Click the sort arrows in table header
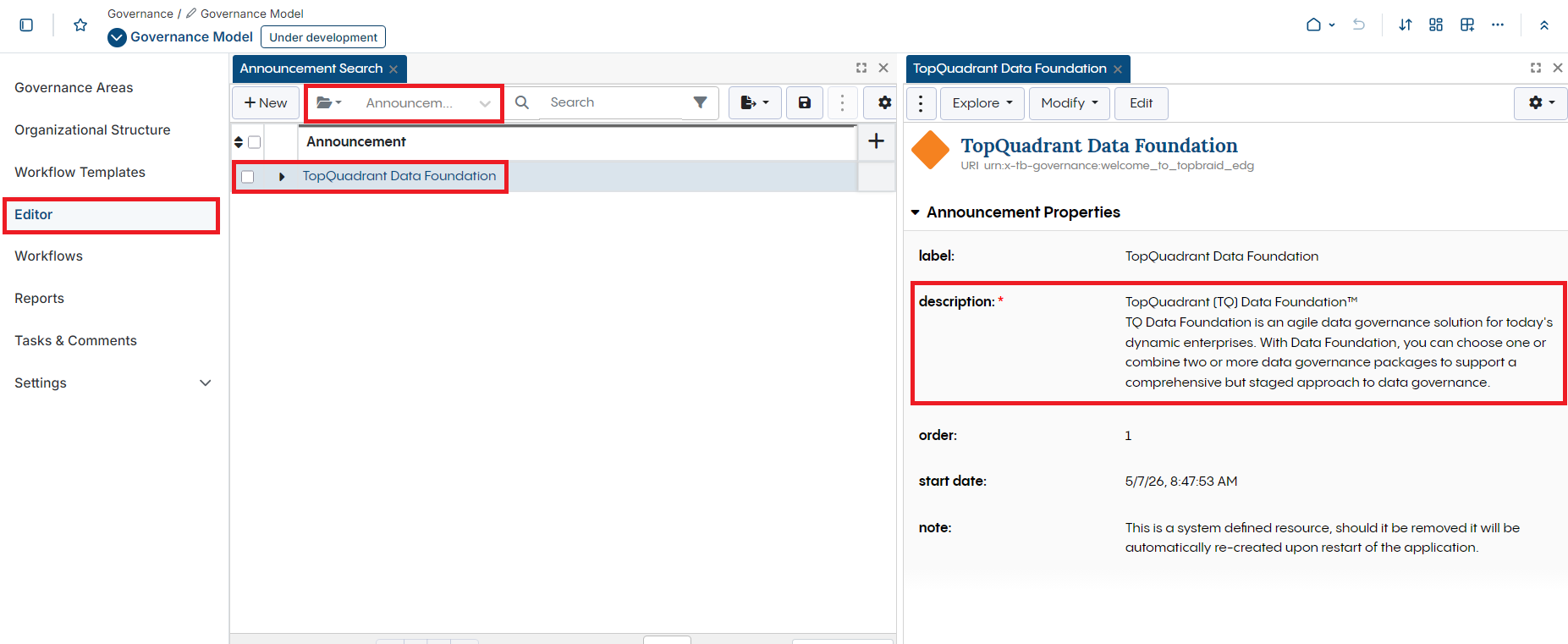This screenshot has width=1568, height=644. point(239,142)
